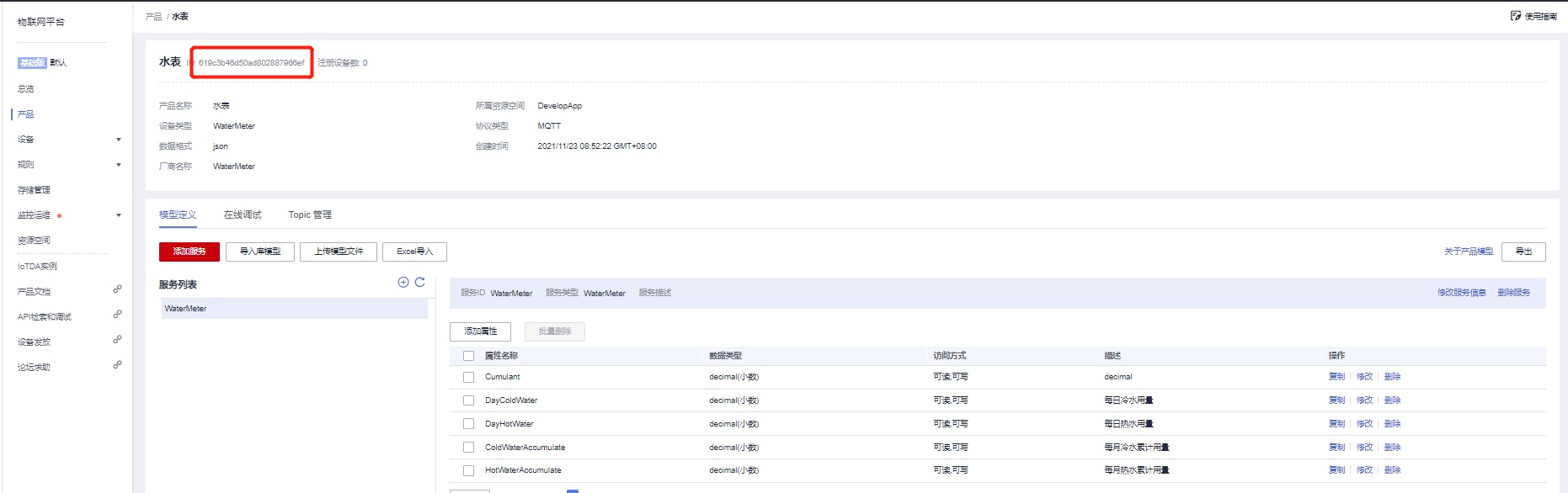Click the link icon beside API检索和调试

click(118, 315)
